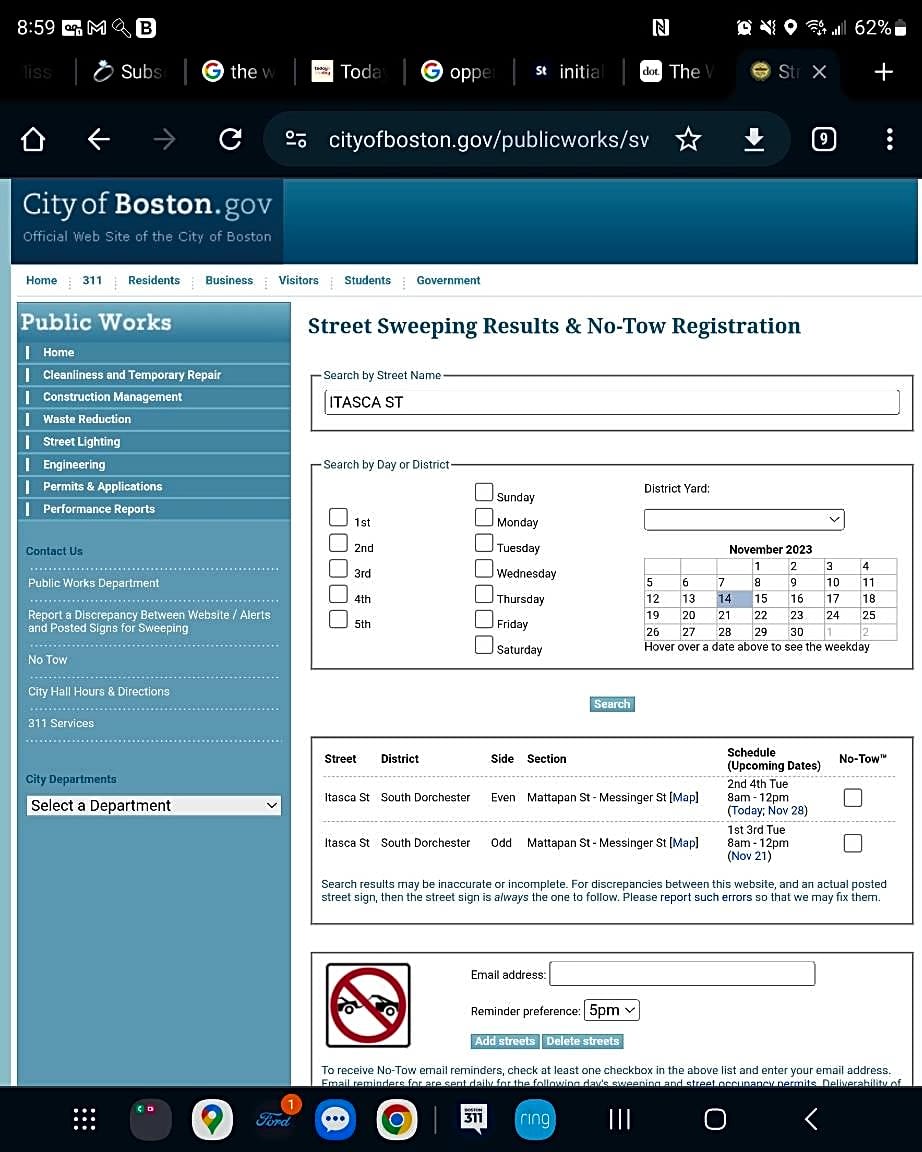Select November 28 on the calendar
922x1152 pixels.
pyautogui.click(x=734, y=632)
